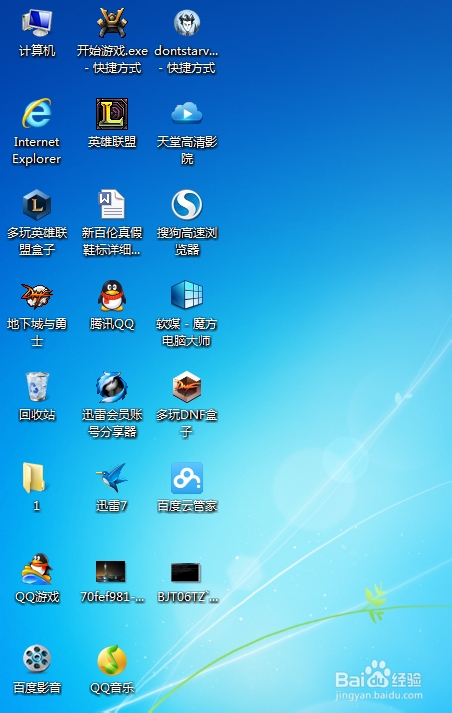This screenshot has width=452, height=713.
Task: Select the 百度云管家 icon
Action: click(187, 478)
